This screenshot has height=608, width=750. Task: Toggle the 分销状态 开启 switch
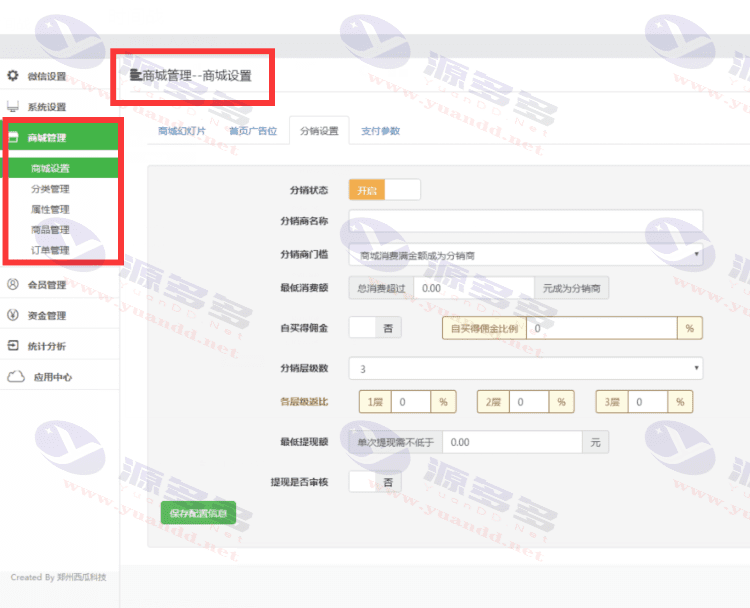[385, 190]
